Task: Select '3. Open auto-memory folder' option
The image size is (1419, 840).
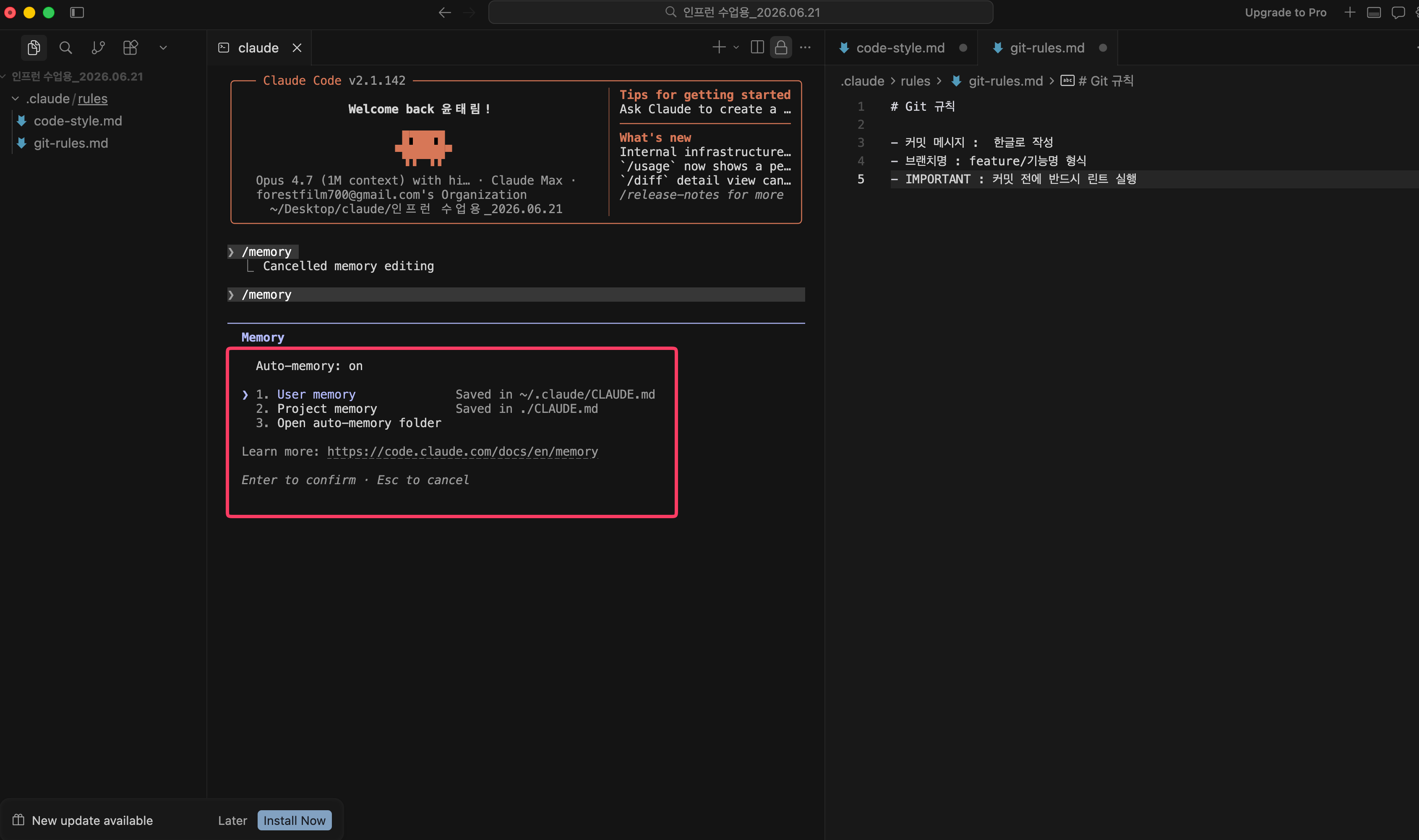Action: pyautogui.click(x=348, y=423)
